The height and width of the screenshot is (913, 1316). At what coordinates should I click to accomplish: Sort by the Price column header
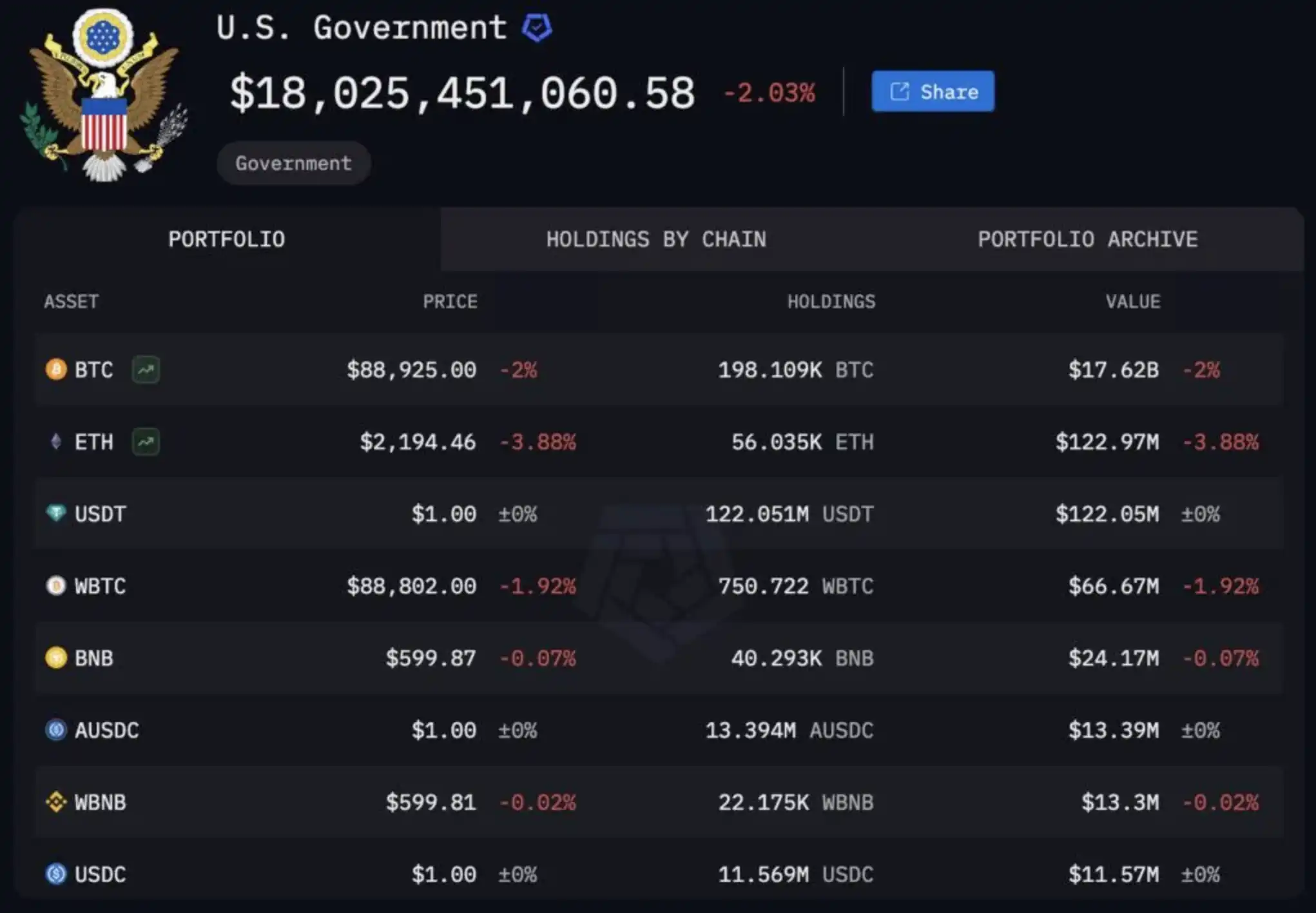coord(450,301)
